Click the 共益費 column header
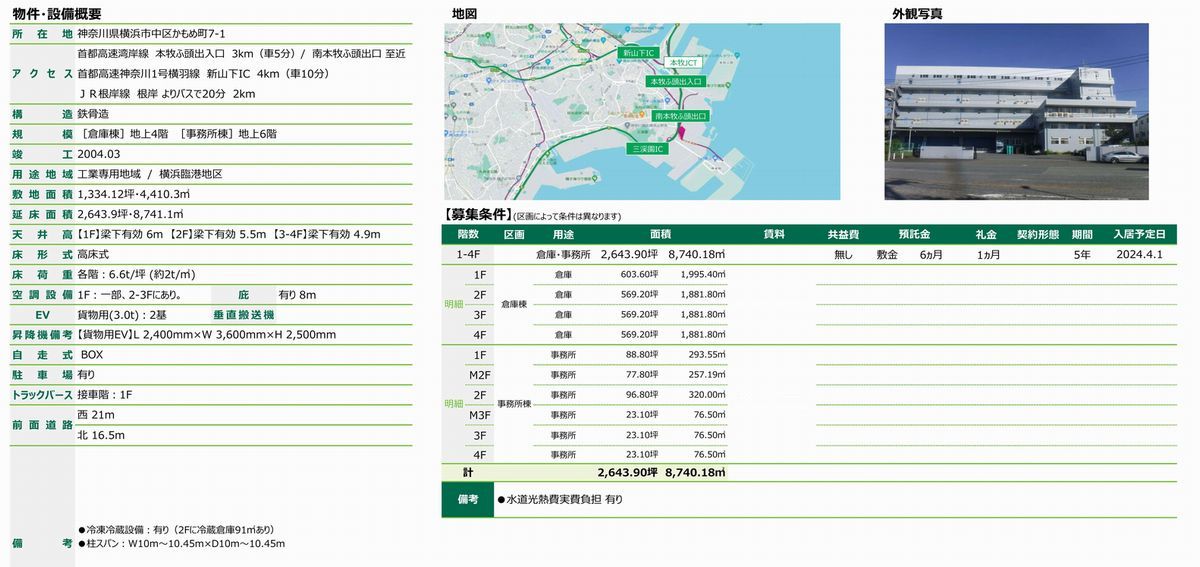The image size is (1200, 567). point(843,234)
